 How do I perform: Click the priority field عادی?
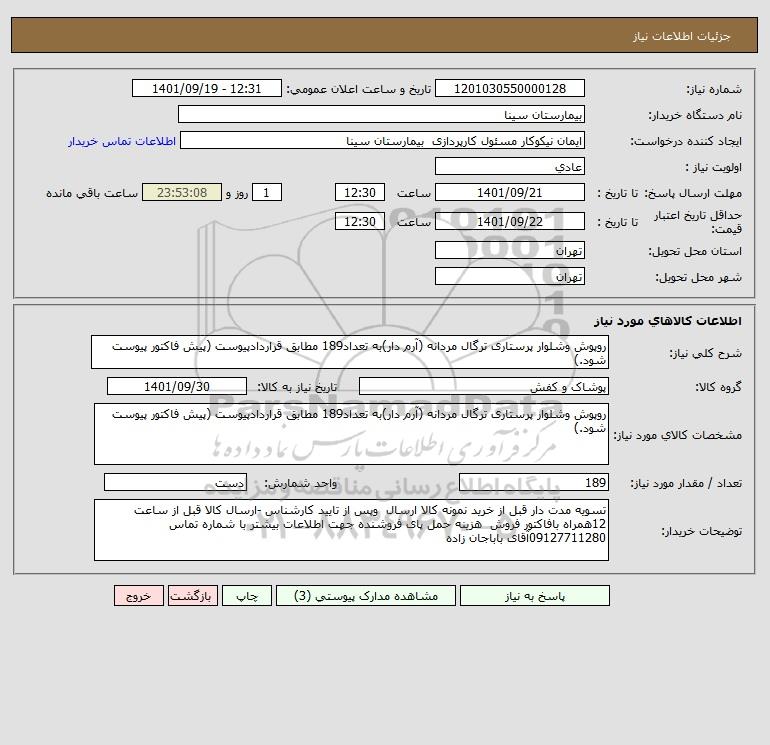tap(510, 166)
